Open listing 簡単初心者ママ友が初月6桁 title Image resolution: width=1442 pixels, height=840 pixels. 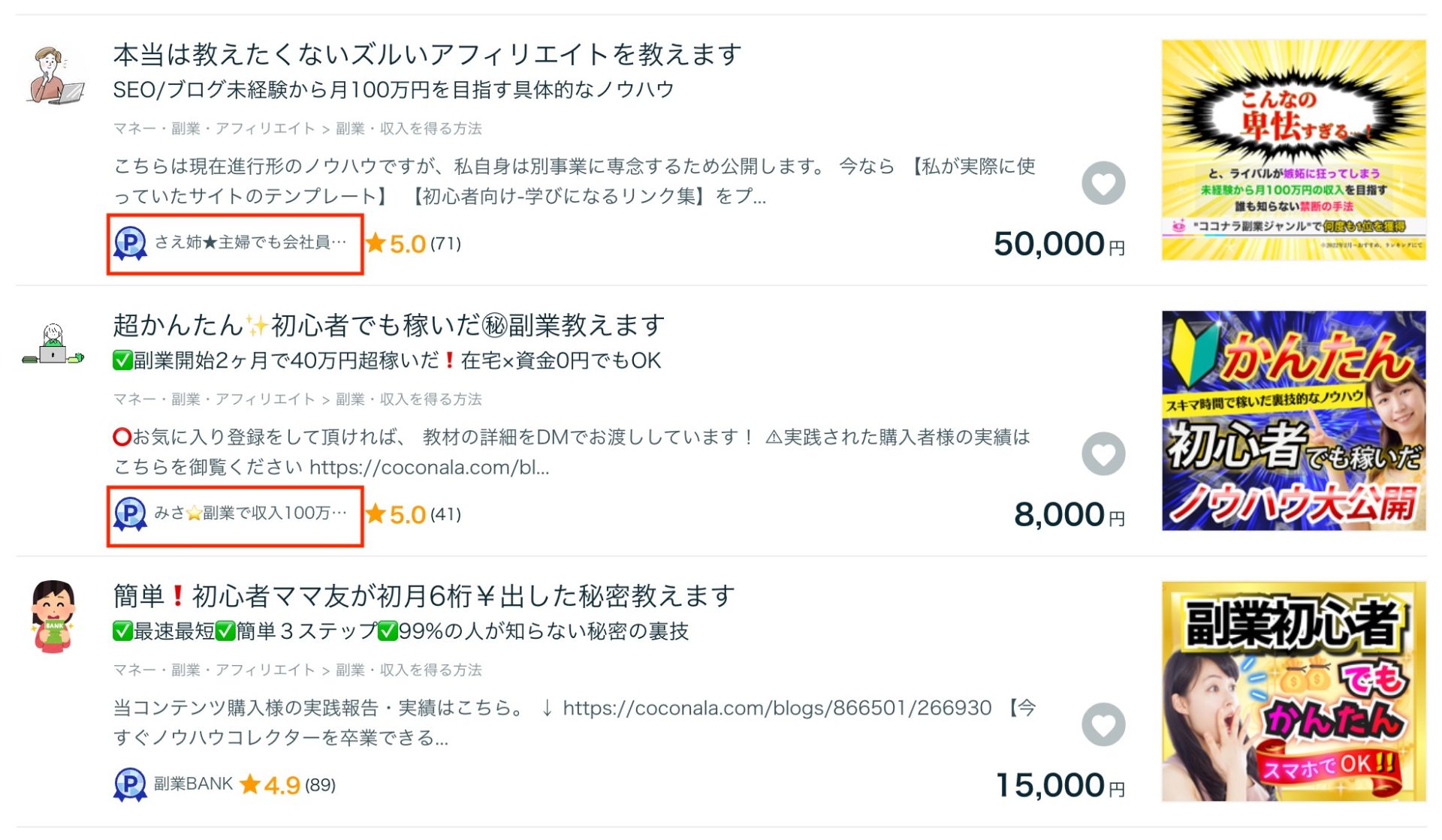(x=424, y=596)
